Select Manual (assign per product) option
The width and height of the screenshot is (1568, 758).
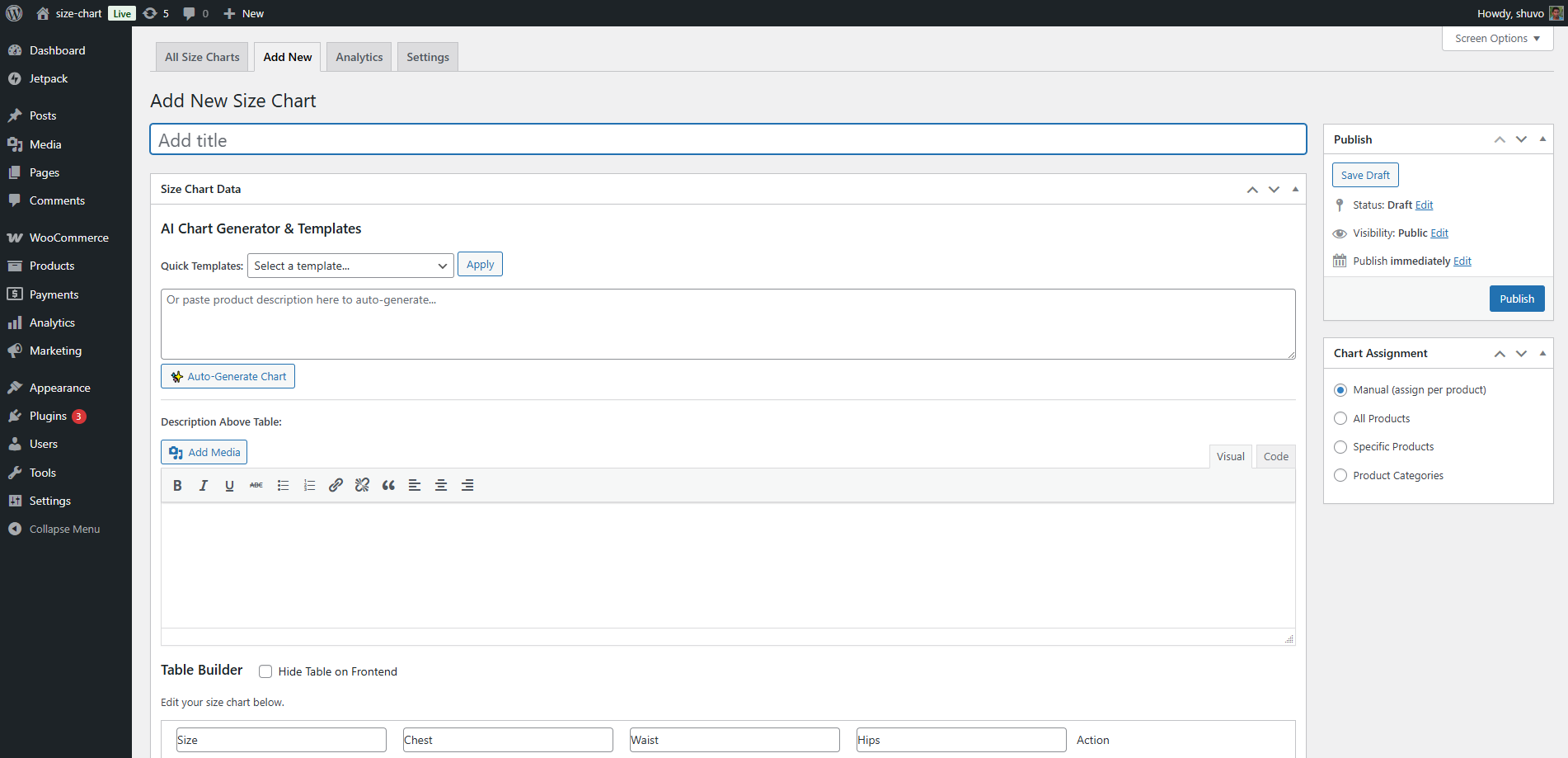(1340, 390)
